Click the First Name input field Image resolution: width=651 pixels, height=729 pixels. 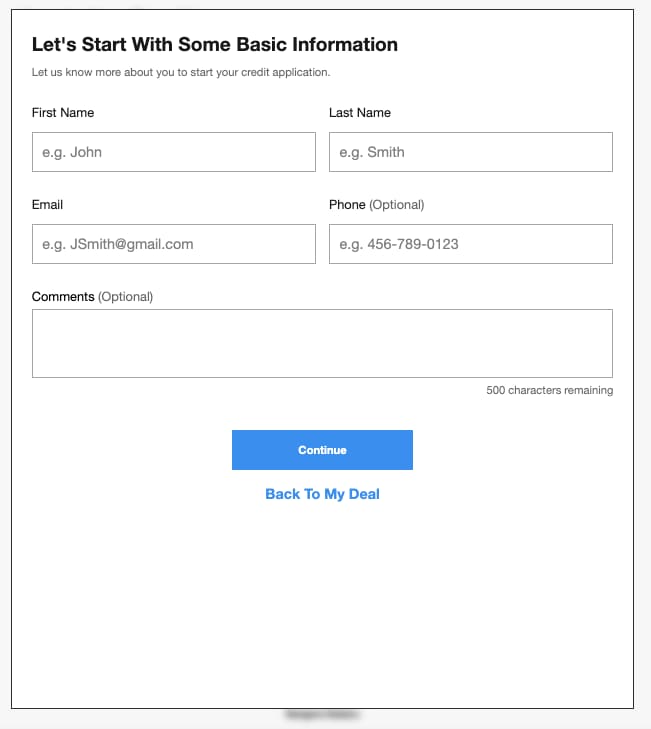click(x=173, y=152)
